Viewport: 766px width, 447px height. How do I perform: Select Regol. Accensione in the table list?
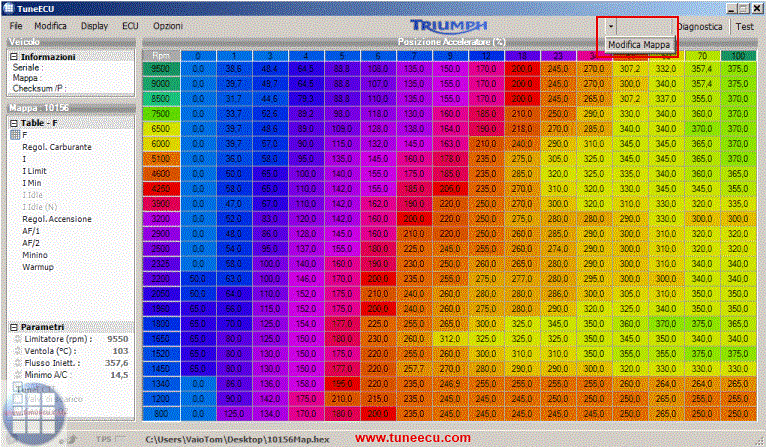click(57, 219)
